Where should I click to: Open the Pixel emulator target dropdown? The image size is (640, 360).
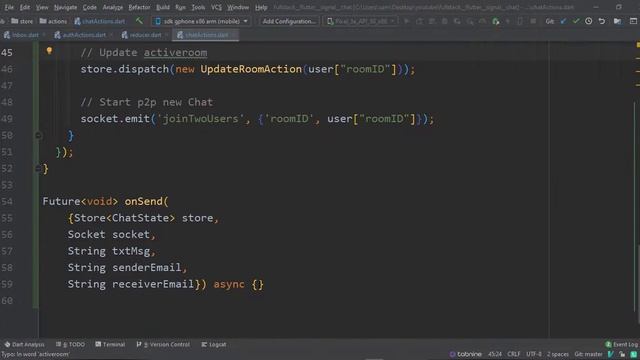pos(360,21)
